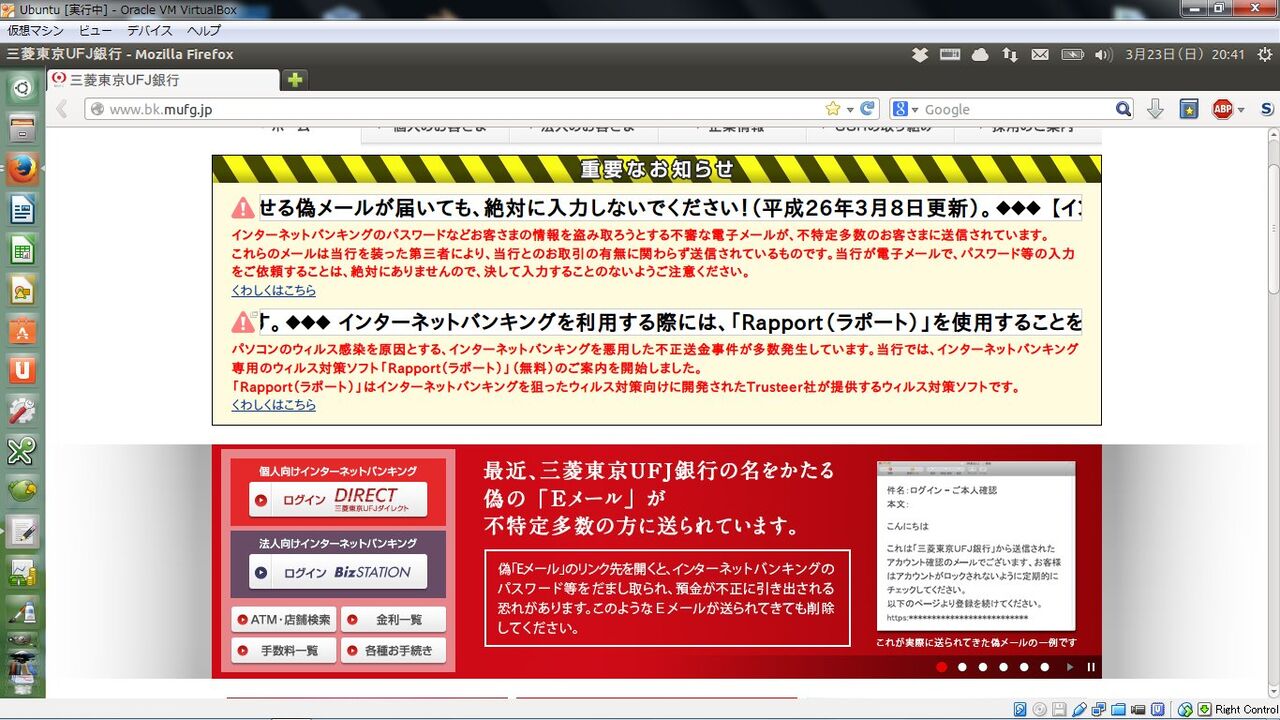Click the first くわしくはこちら link about fake emails
Image resolution: width=1280 pixels, height=720 pixels.
[273, 291]
